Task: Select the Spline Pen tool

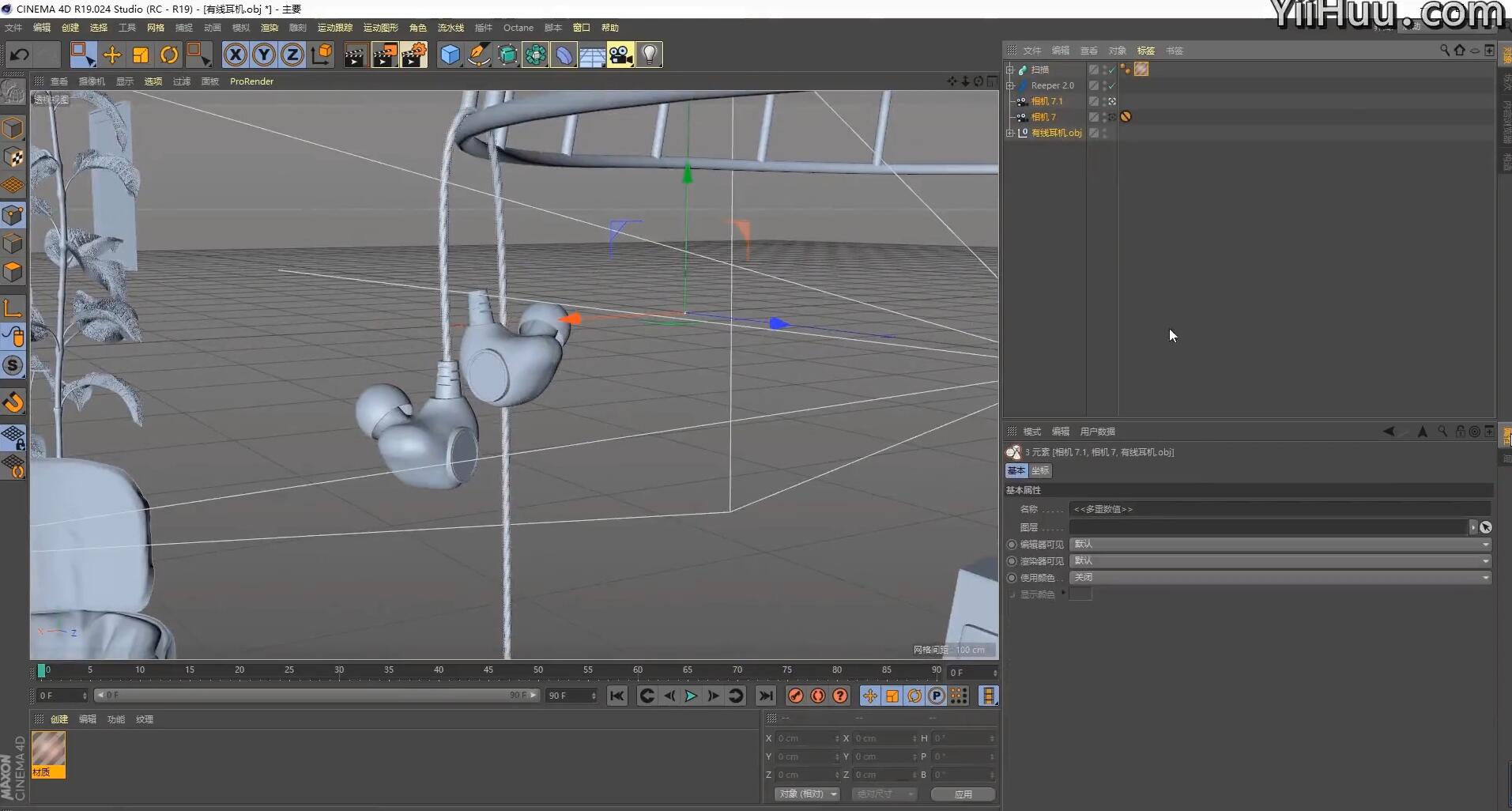Action: (479, 55)
